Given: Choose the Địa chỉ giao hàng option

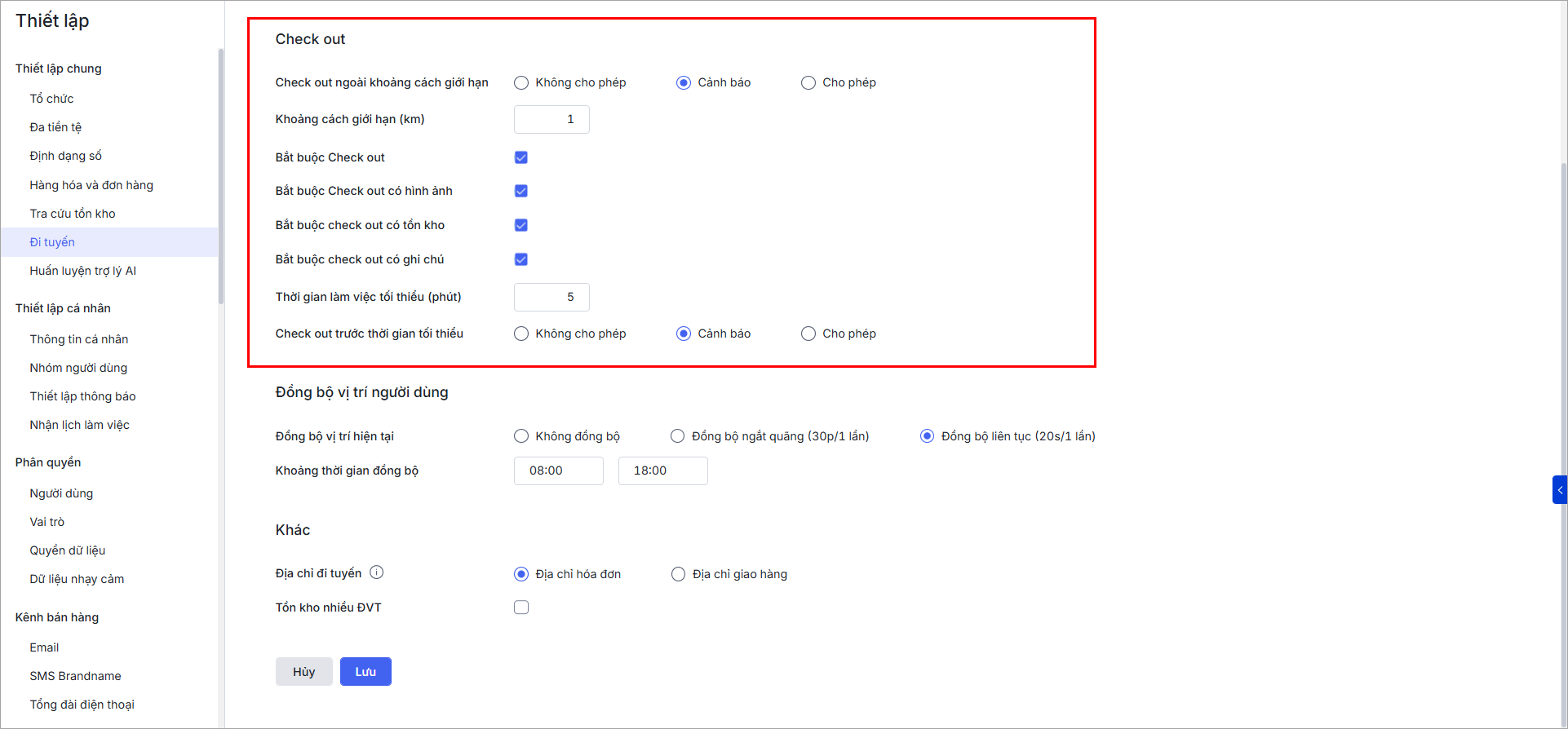Looking at the screenshot, I should (678, 574).
